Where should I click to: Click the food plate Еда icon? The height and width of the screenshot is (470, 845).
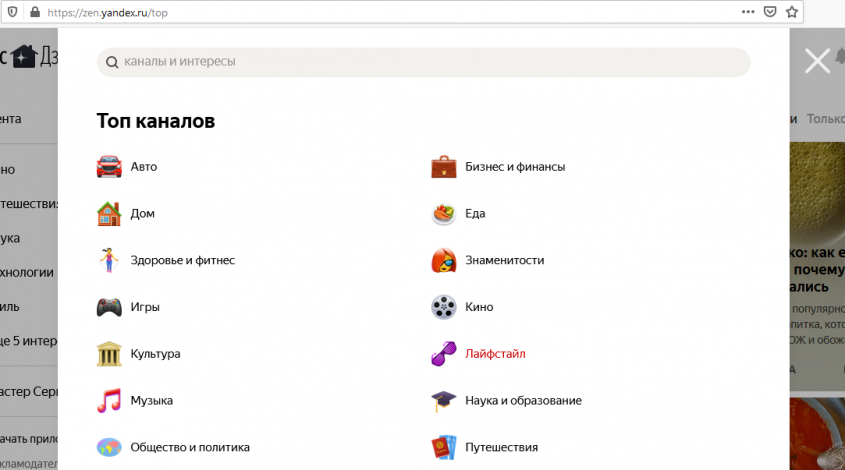click(444, 213)
